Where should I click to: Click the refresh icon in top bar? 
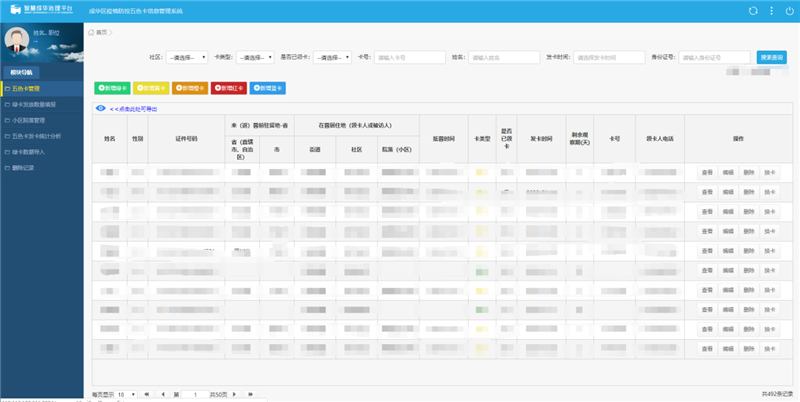tap(753, 10)
